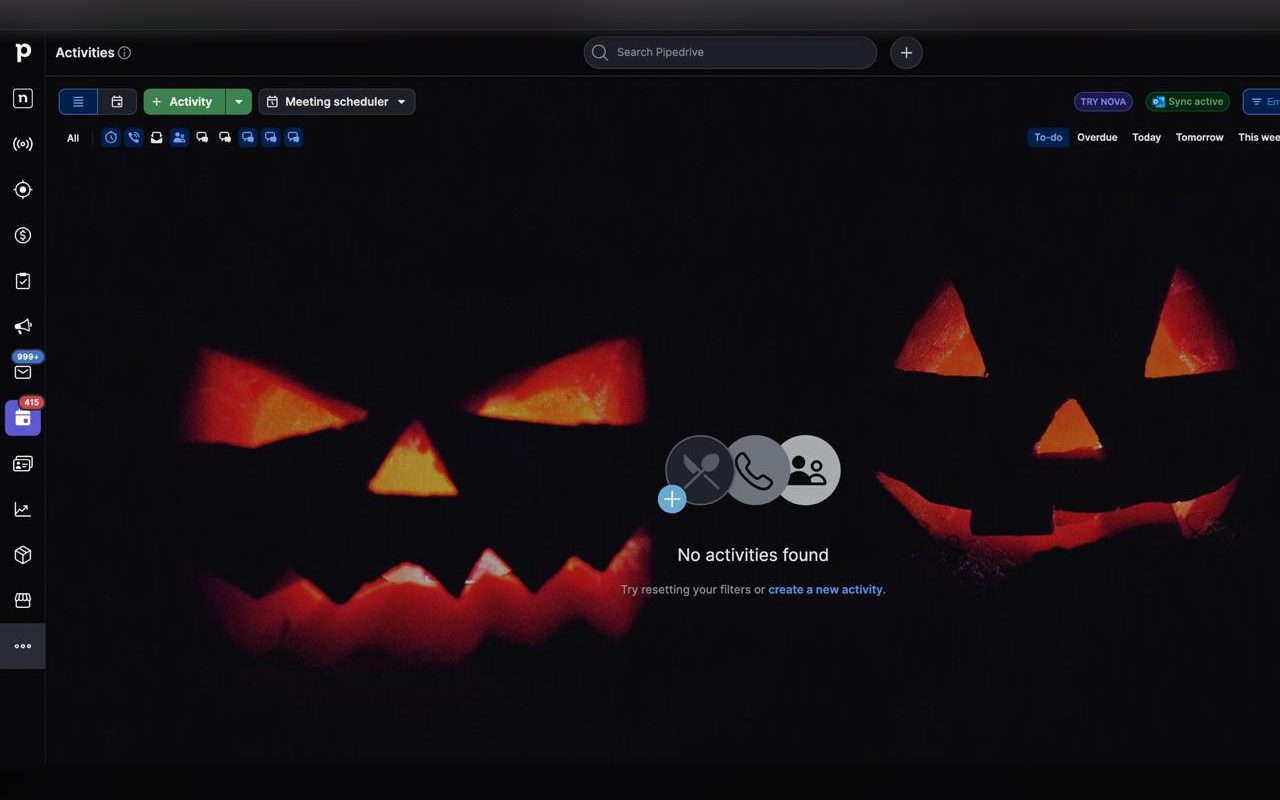
Task: Click the info icon next to Activities title
Action: point(124,53)
